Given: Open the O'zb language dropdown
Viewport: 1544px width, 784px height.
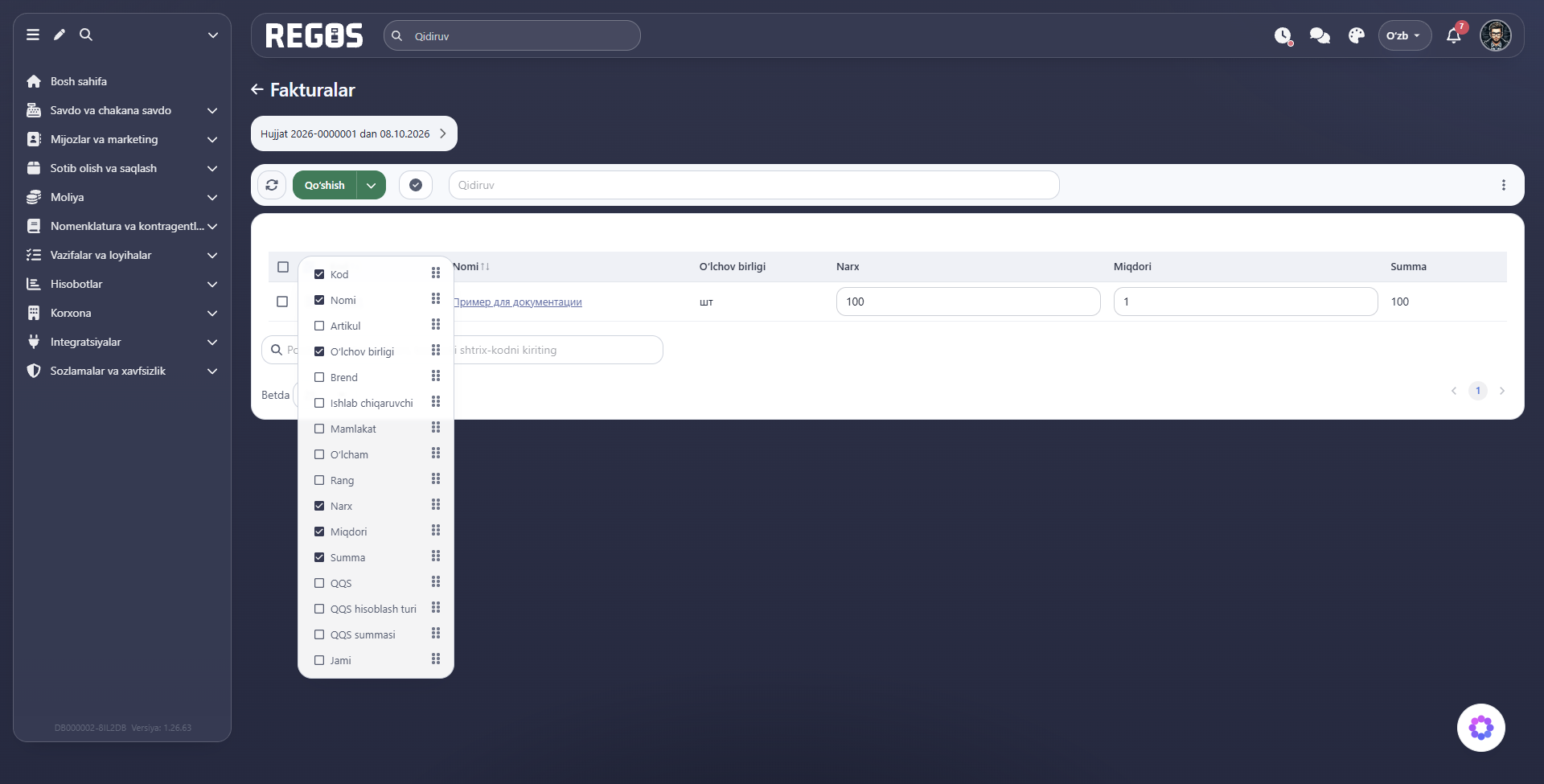Looking at the screenshot, I should click(x=1405, y=35).
